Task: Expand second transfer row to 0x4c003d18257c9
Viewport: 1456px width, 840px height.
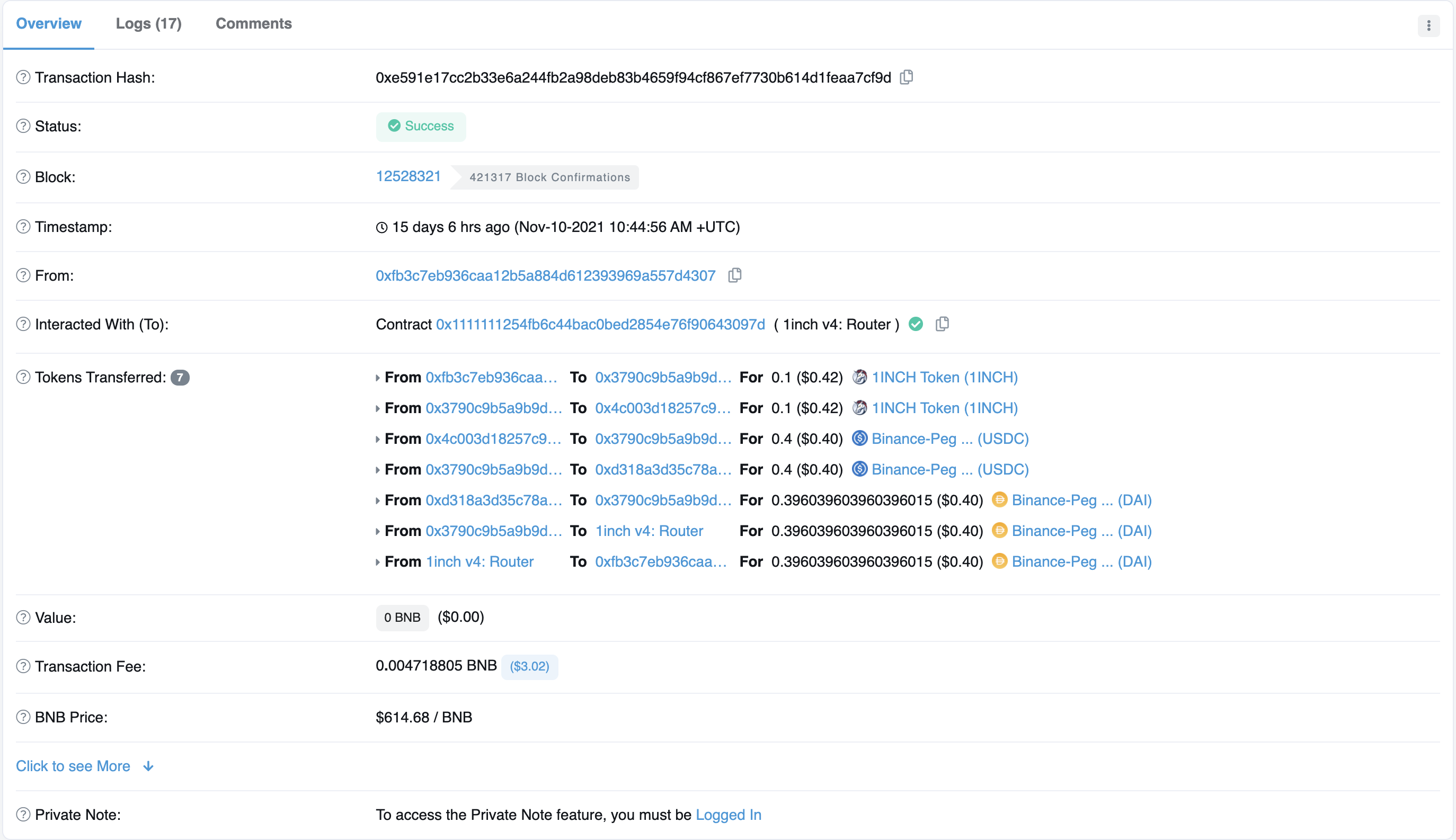Action: click(377, 408)
